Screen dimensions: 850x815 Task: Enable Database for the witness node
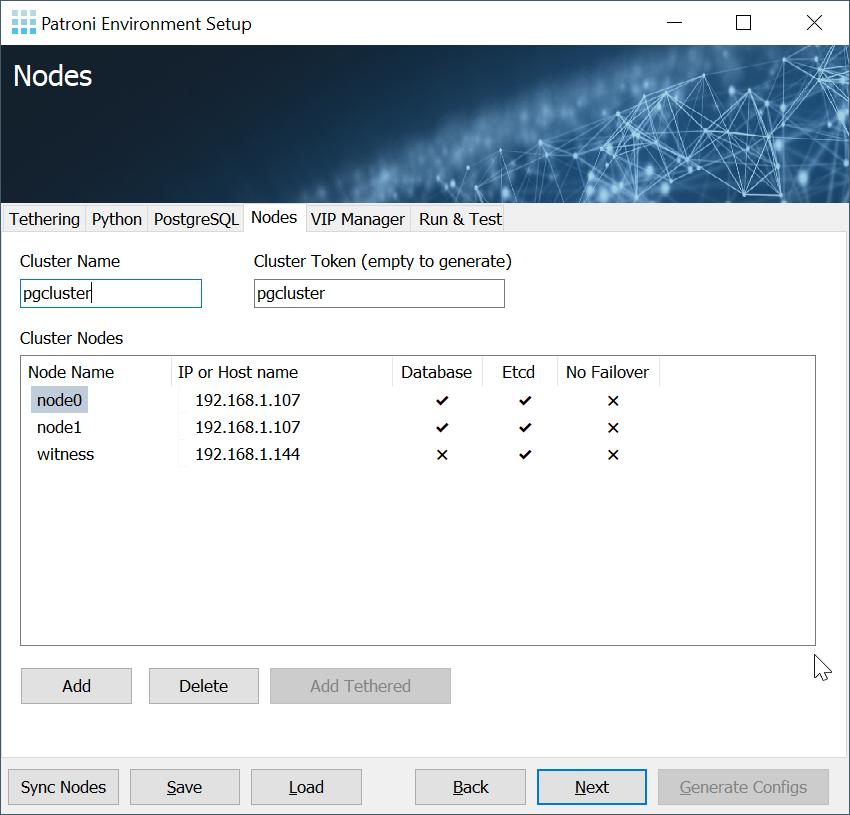442,454
